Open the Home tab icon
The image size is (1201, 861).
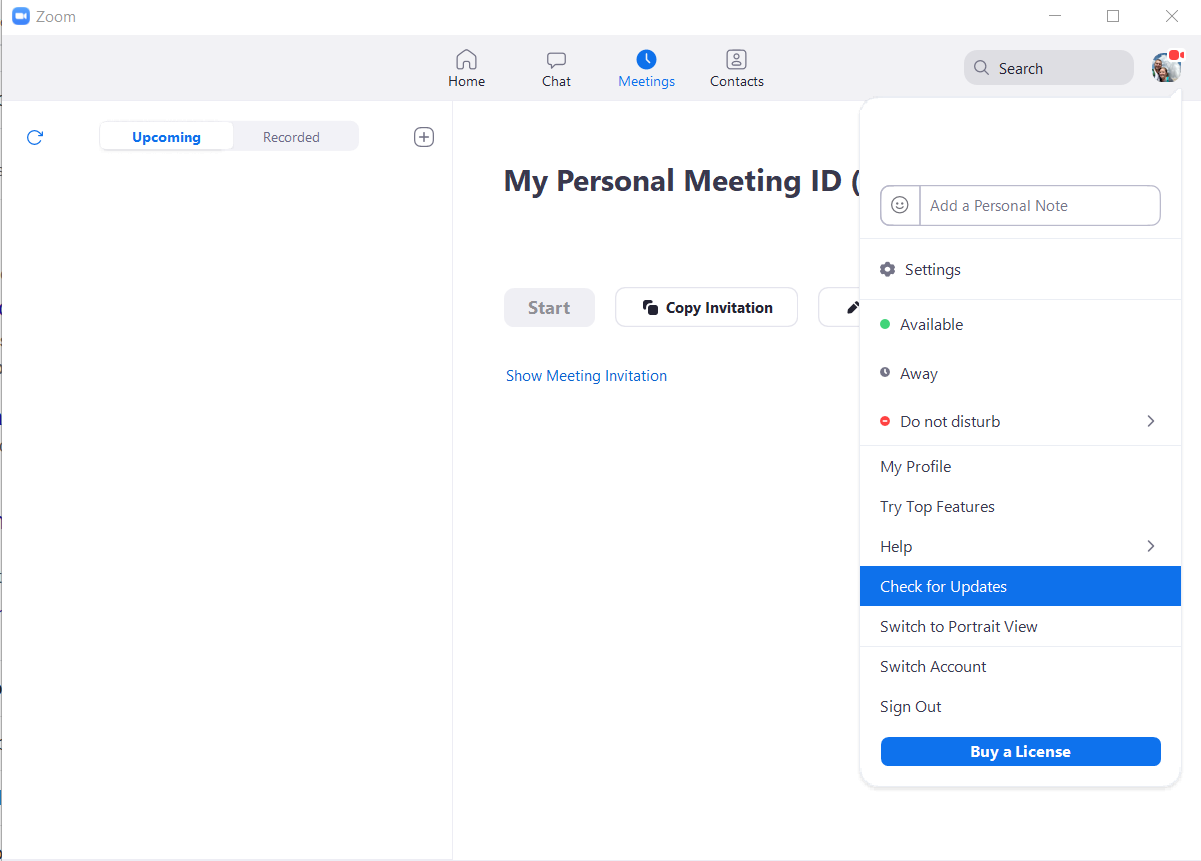tap(466, 59)
